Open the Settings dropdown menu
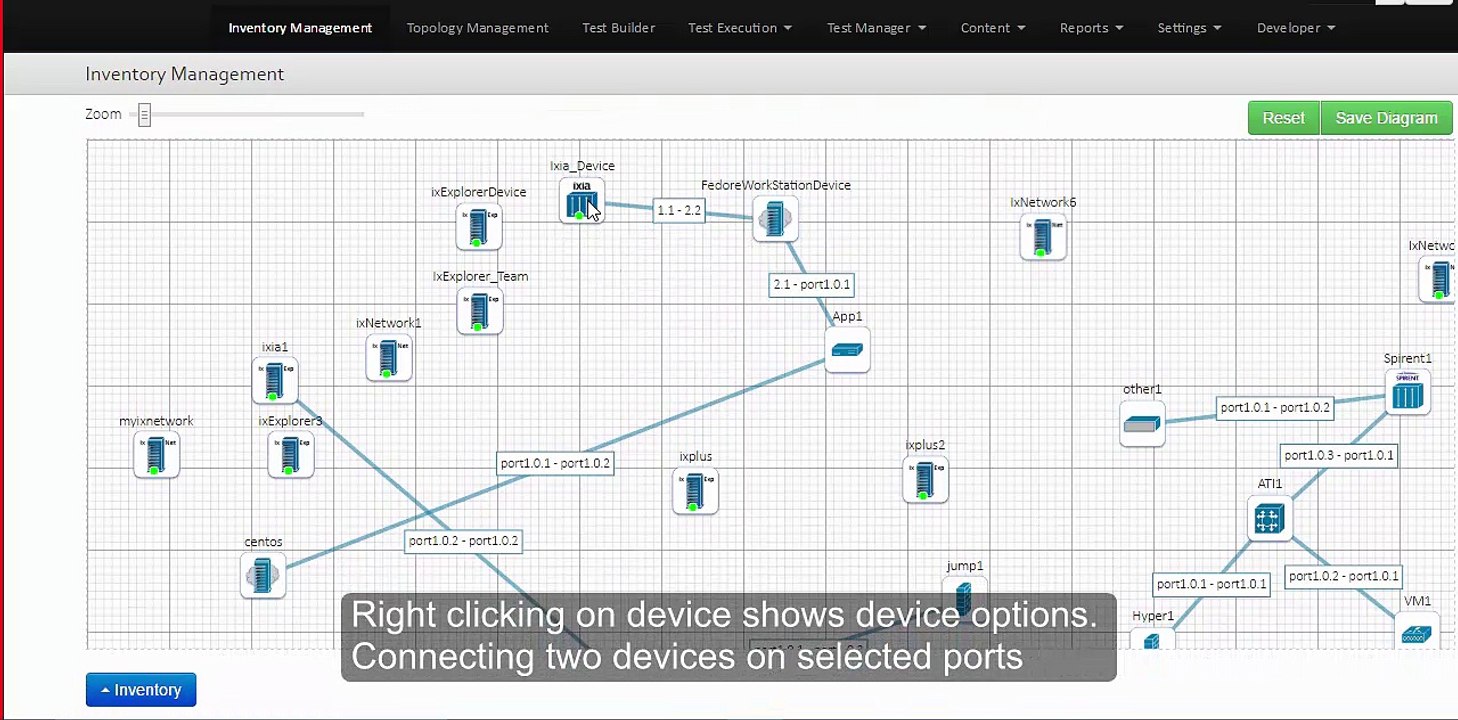1458x720 pixels. [x=1189, y=28]
